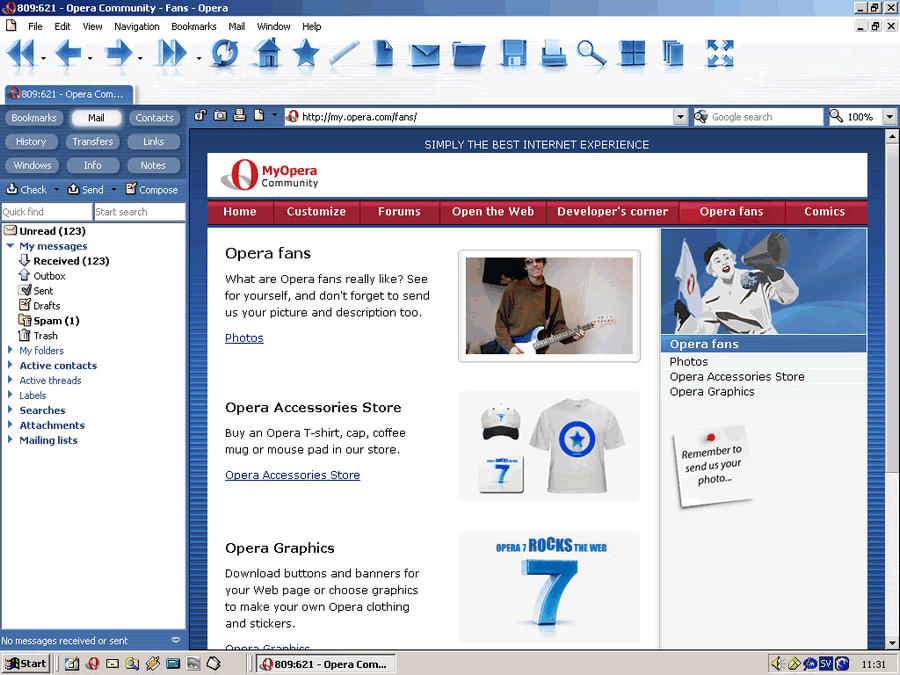This screenshot has width=900, height=675.
Task: Click the Photos link under Opera fans
Action: tap(244, 337)
